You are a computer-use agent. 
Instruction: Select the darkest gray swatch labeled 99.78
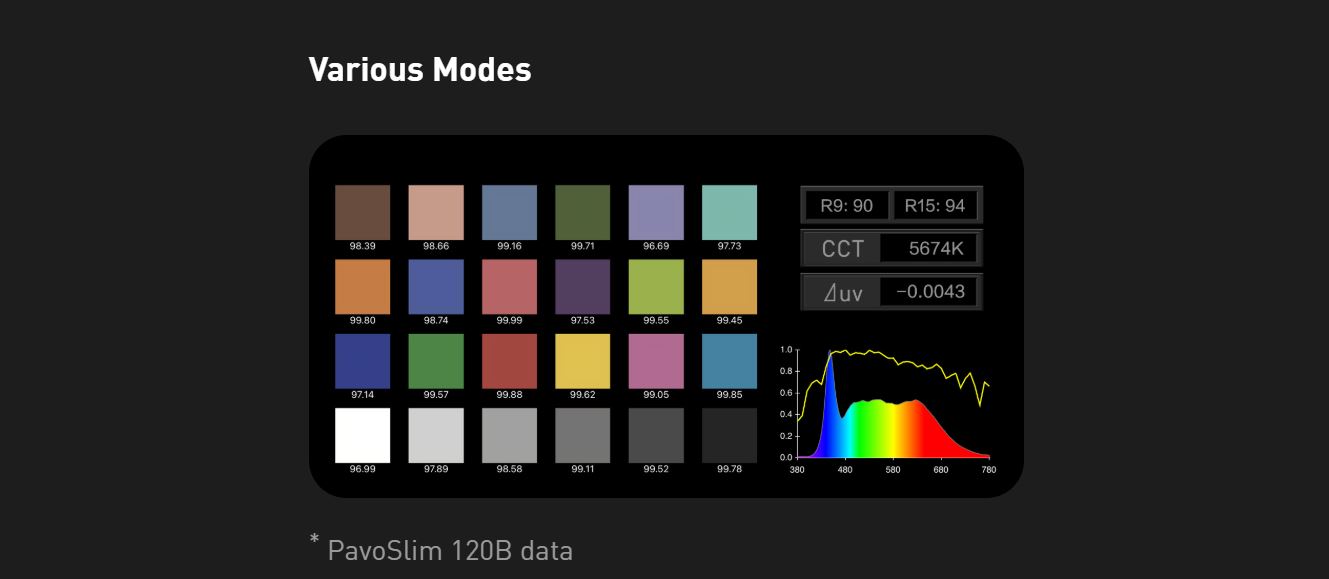pos(729,435)
